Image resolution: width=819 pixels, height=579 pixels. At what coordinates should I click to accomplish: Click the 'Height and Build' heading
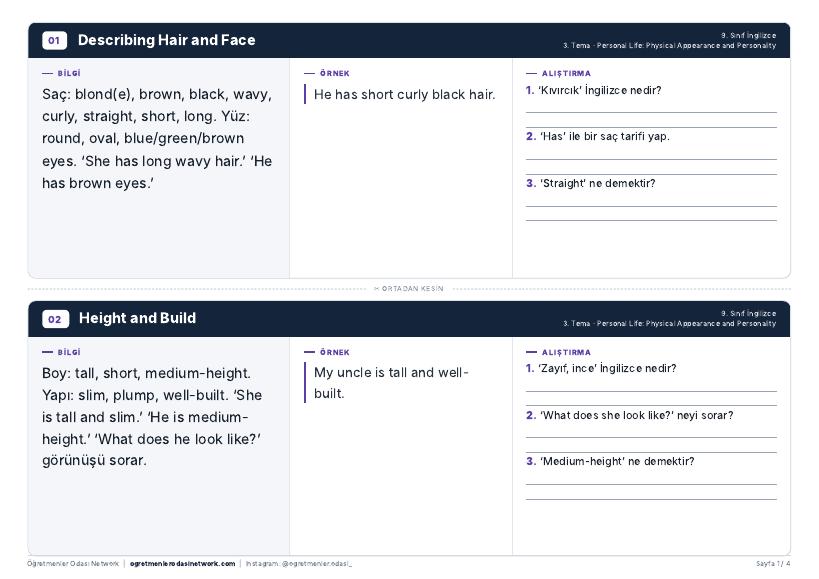click(137, 318)
